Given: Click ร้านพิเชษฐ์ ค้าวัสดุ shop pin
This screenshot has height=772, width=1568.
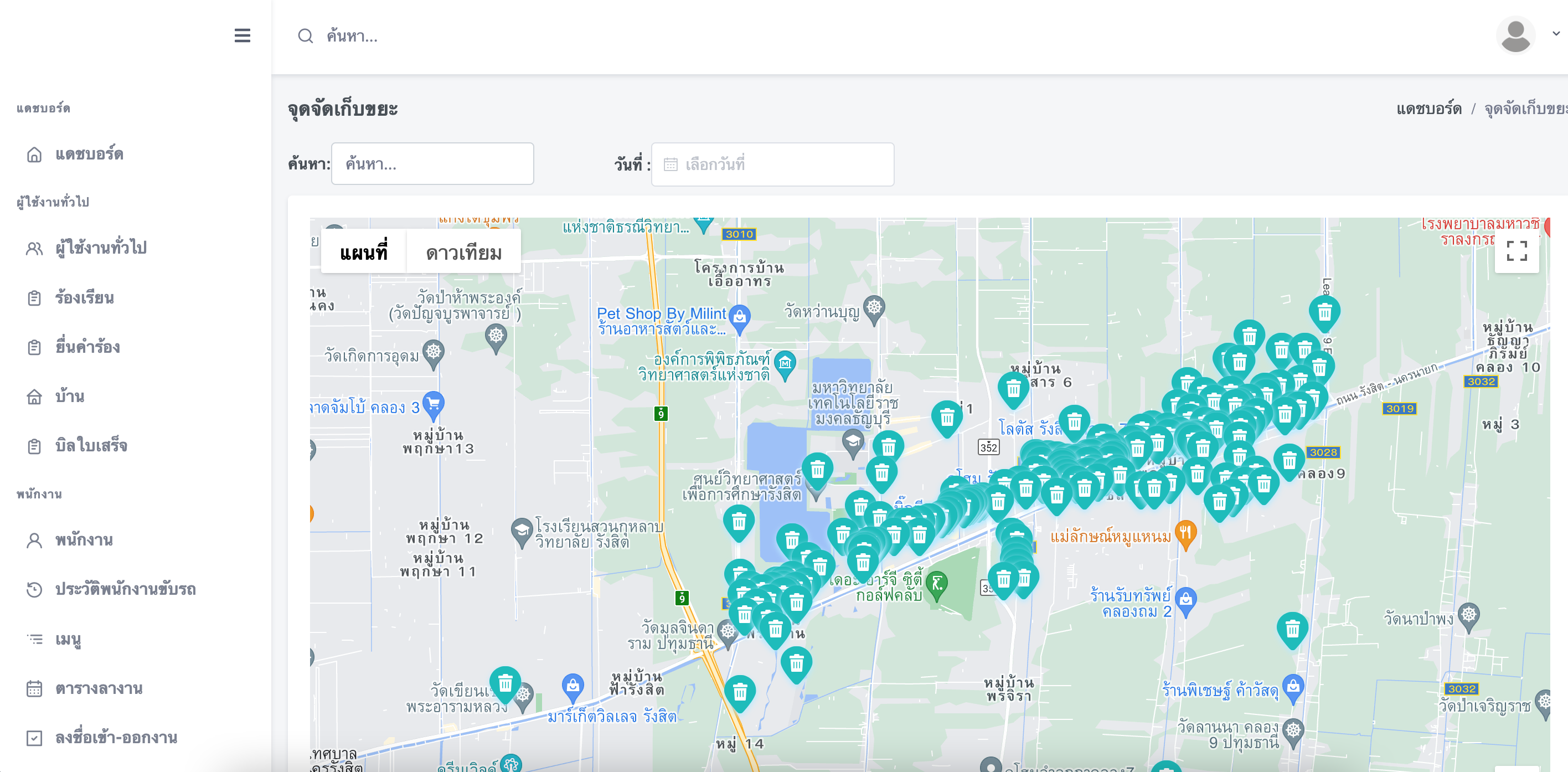Looking at the screenshot, I should coord(1293,688).
